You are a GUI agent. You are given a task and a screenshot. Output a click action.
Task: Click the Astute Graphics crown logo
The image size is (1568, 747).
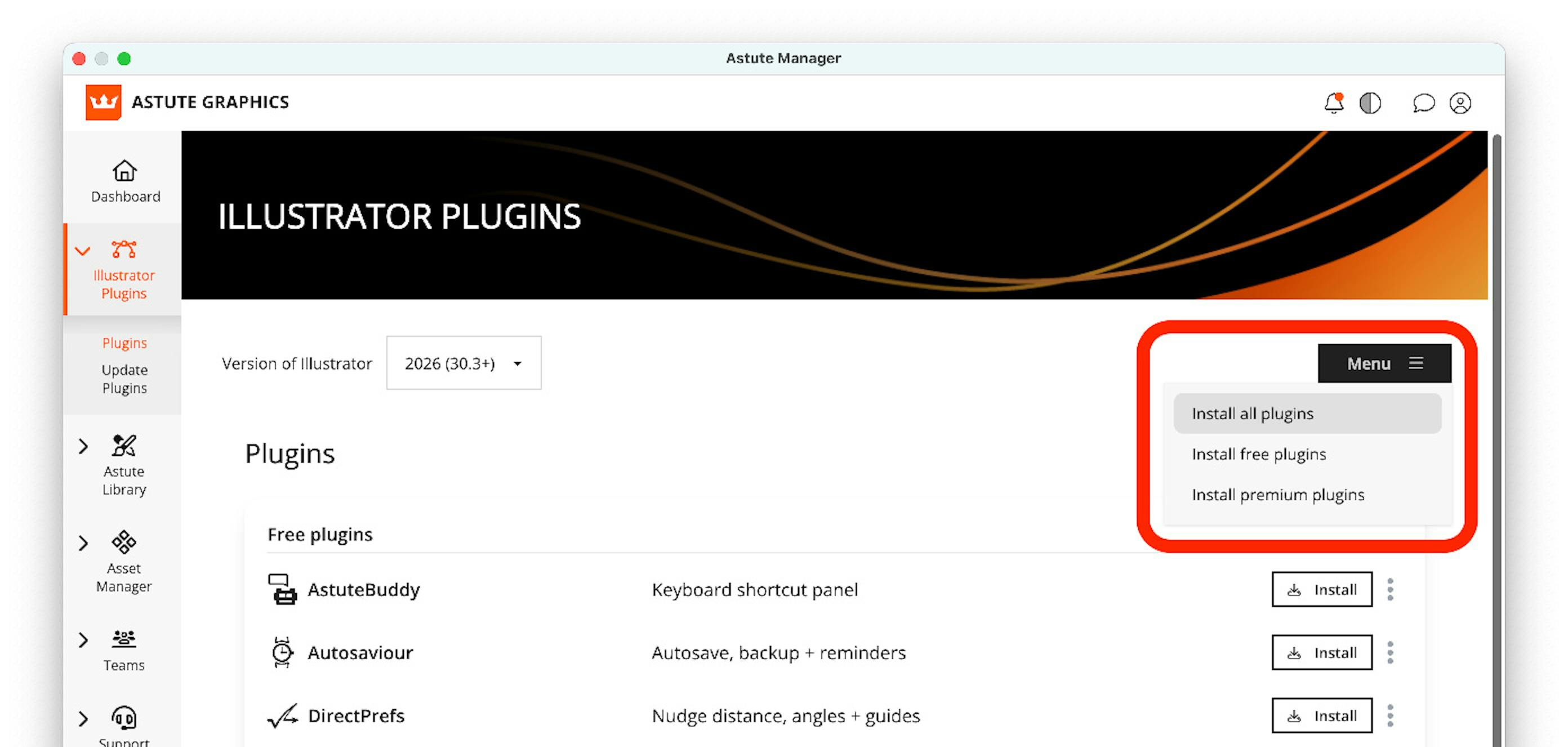click(x=104, y=101)
